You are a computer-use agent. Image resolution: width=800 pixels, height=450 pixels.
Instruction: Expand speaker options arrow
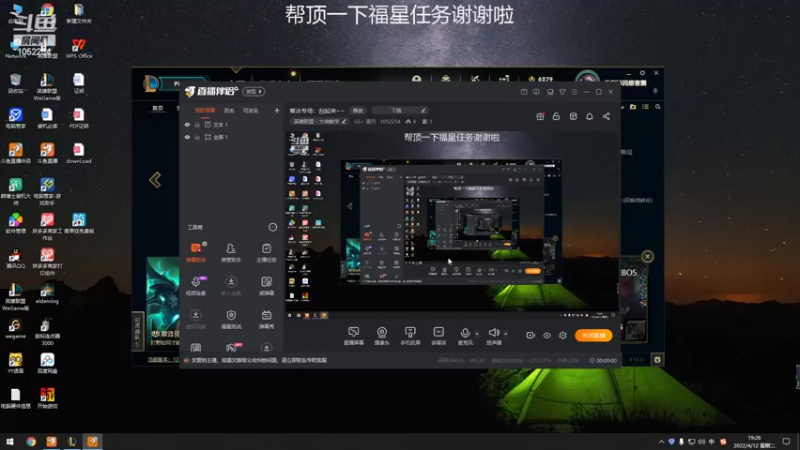coord(506,334)
